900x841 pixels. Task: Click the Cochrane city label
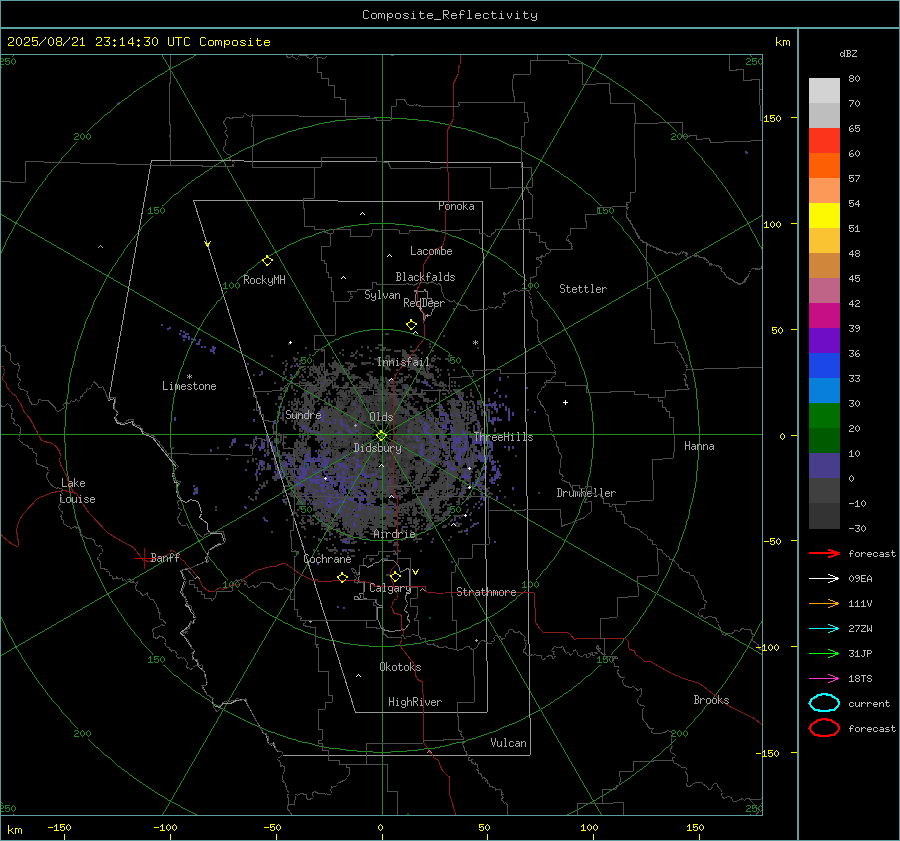[x=327, y=559]
